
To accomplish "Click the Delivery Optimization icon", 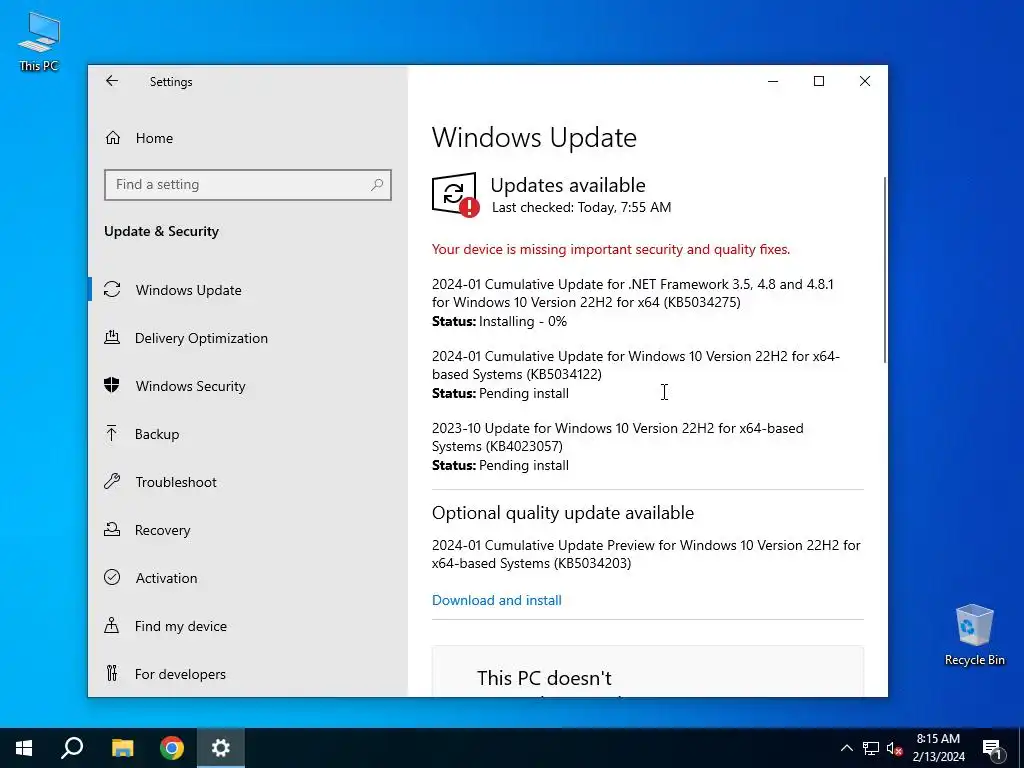I will [x=112, y=338].
